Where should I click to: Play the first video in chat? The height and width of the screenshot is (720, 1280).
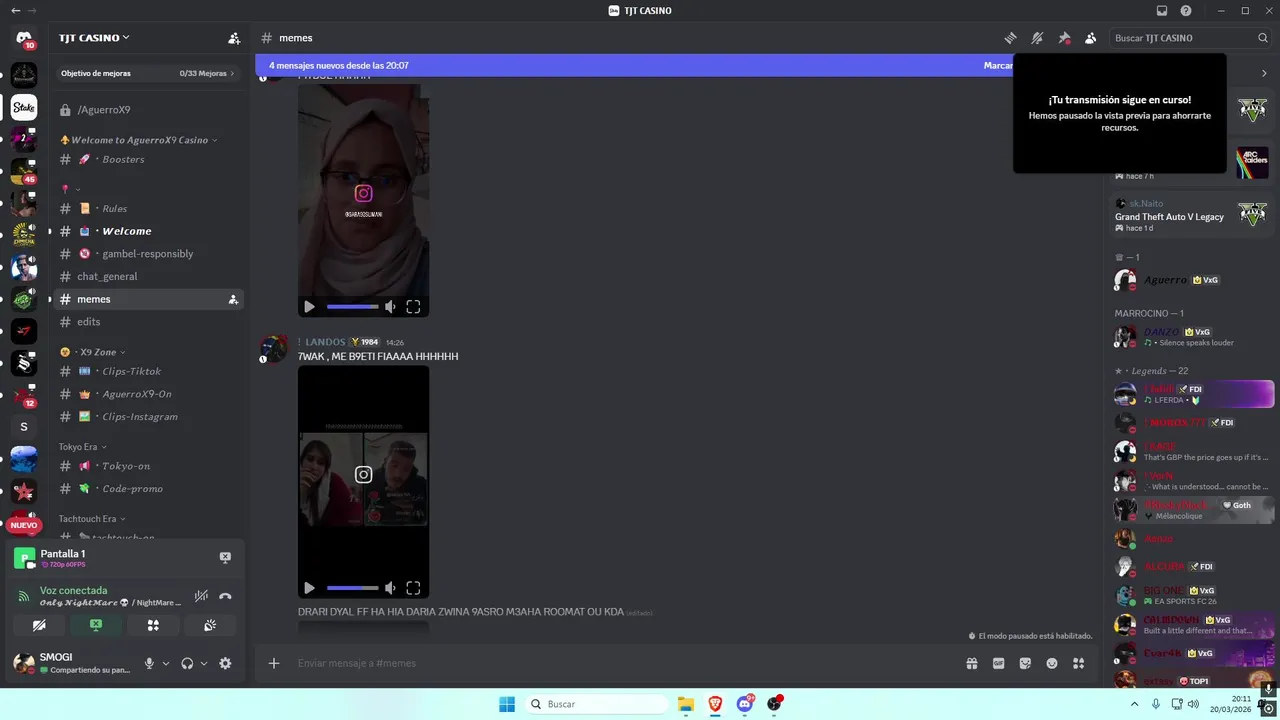[x=309, y=307]
